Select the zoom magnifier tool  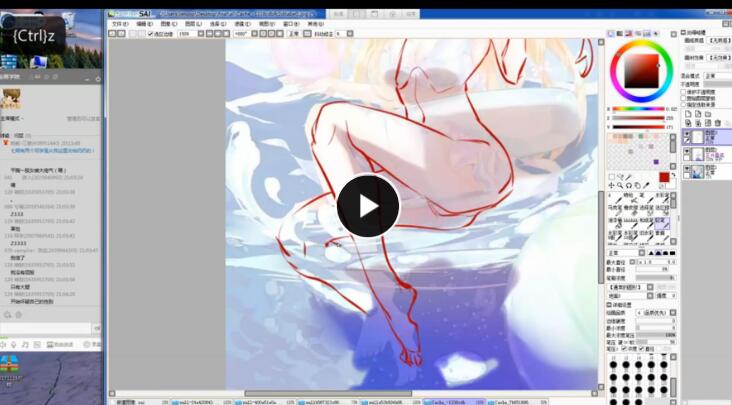click(x=620, y=186)
